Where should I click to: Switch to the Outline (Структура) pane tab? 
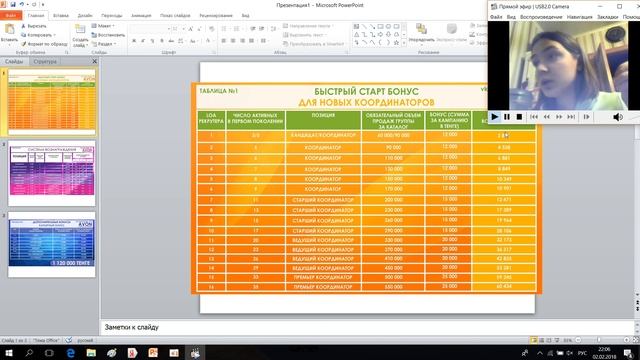(45, 61)
